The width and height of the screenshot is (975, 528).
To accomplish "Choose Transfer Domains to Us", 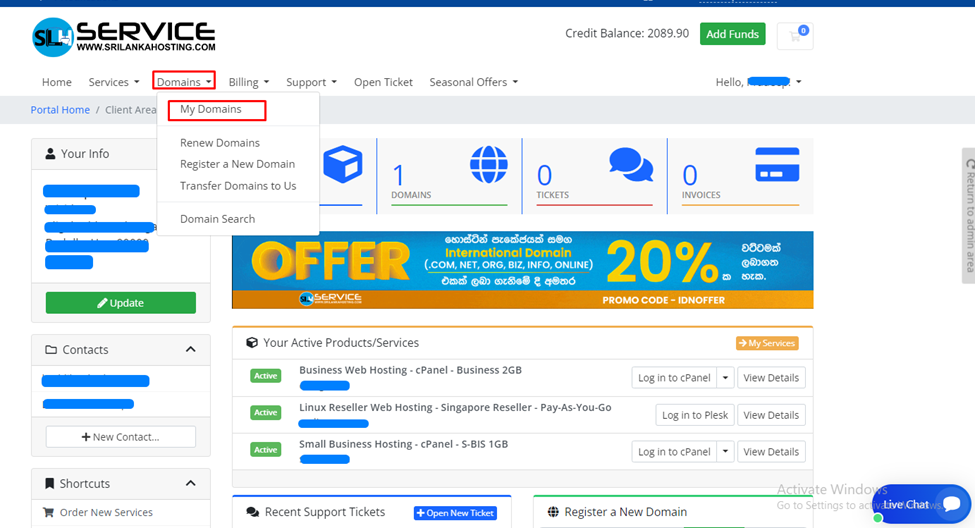I will coord(238,186).
